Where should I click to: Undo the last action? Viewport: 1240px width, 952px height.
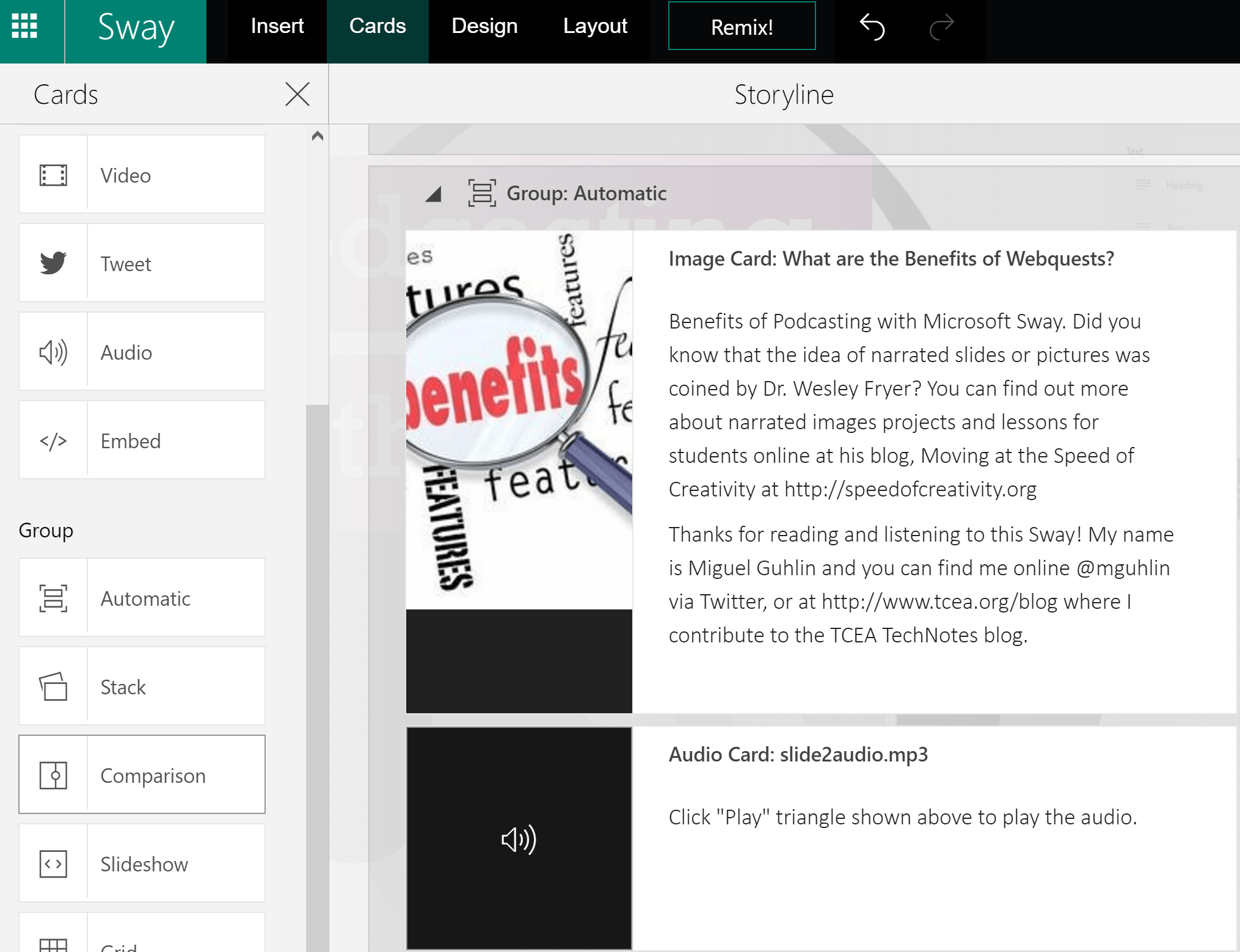pos(872,27)
